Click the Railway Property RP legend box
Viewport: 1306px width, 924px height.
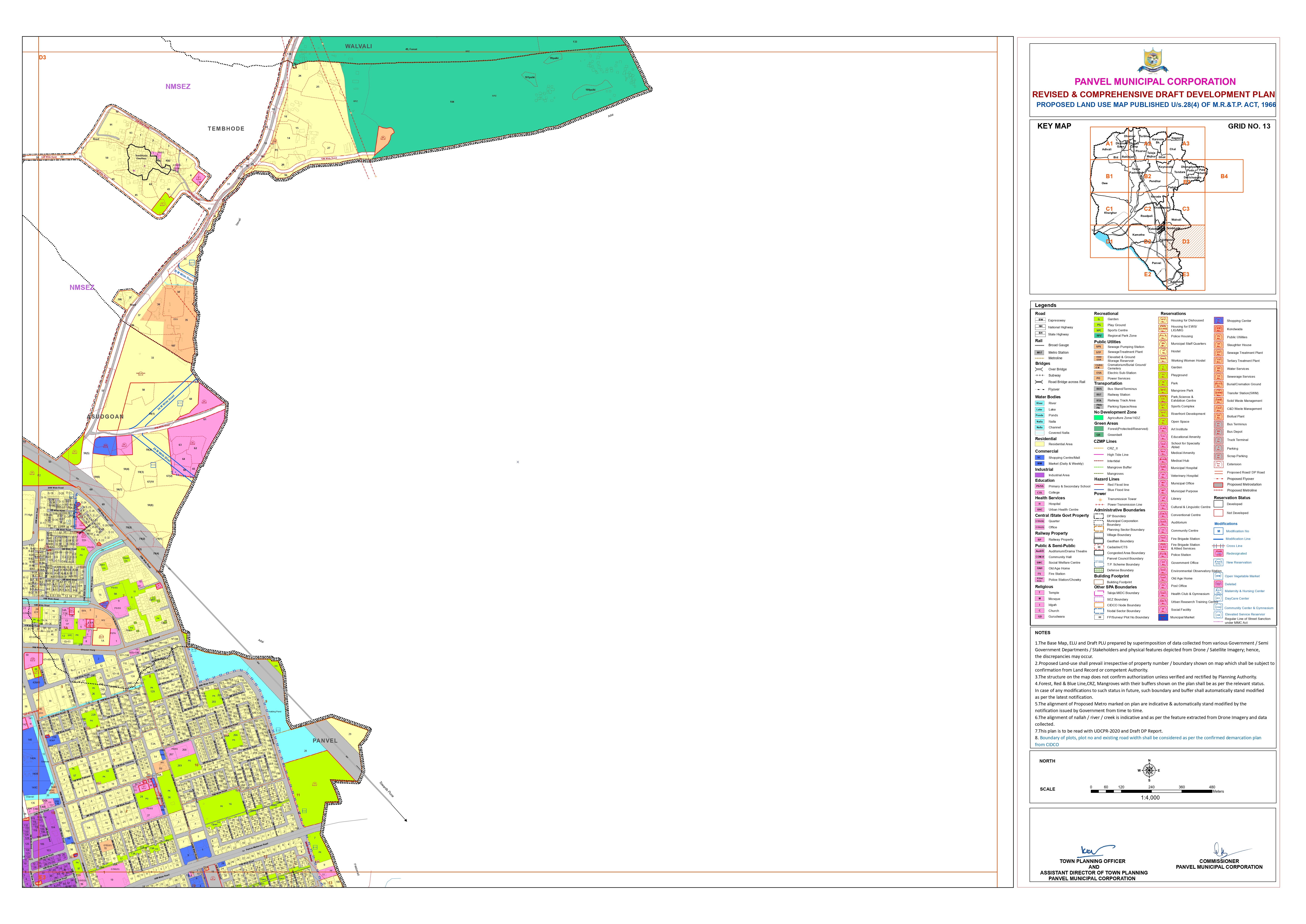[1040, 539]
